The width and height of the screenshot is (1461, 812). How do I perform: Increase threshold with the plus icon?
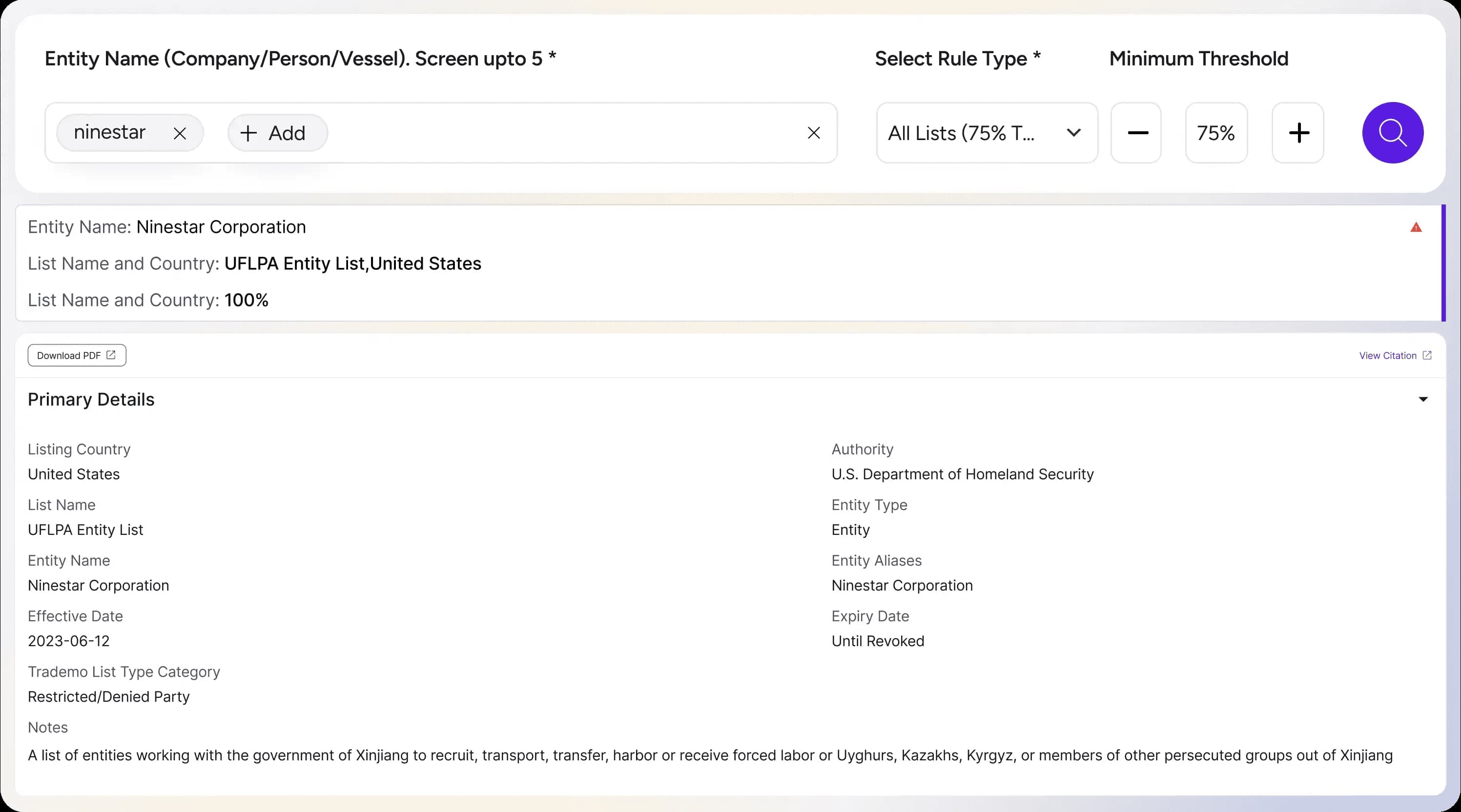tap(1298, 133)
